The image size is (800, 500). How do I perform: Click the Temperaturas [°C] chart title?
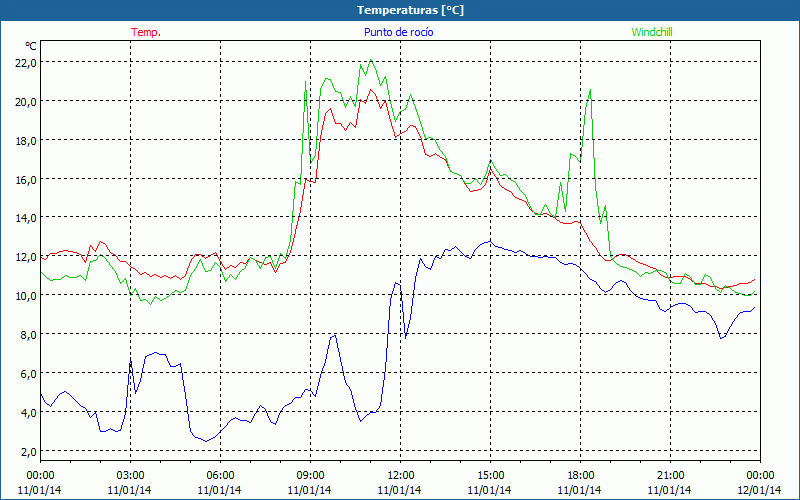coord(410,10)
